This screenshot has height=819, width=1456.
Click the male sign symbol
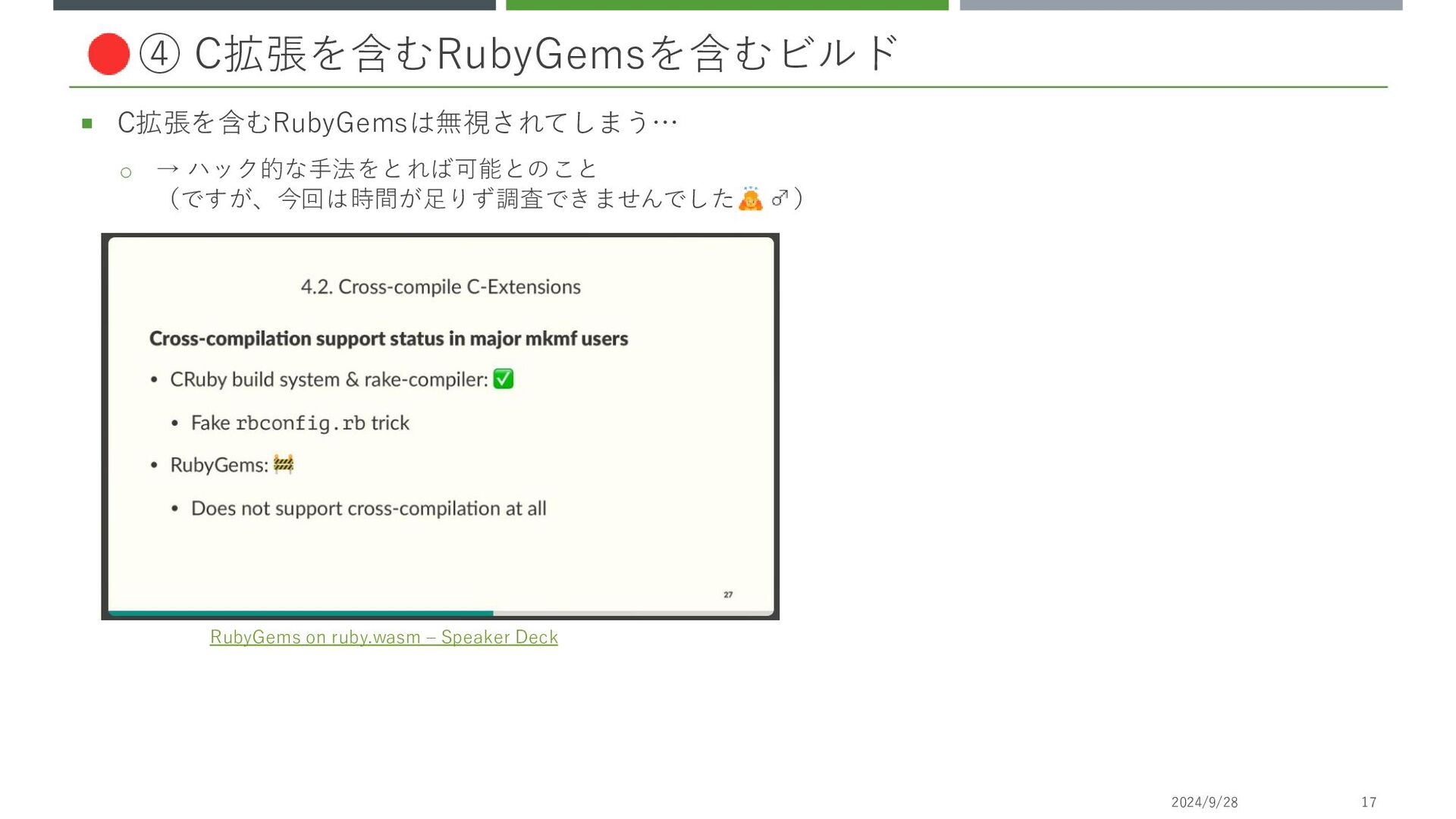pos(780,199)
